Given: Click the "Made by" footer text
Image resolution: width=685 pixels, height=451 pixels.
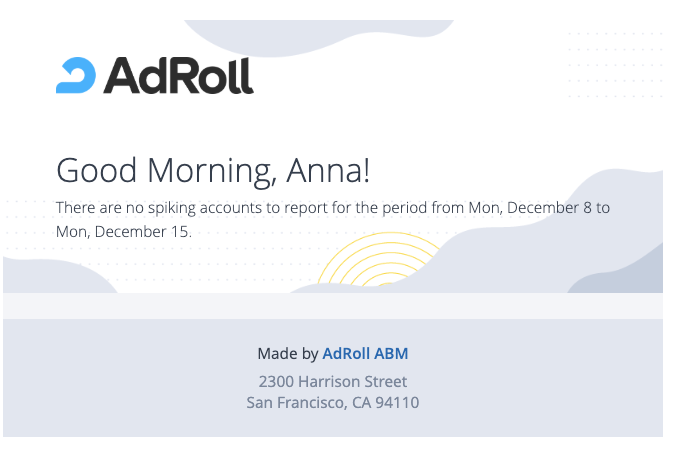Looking at the screenshot, I should click(287, 353).
